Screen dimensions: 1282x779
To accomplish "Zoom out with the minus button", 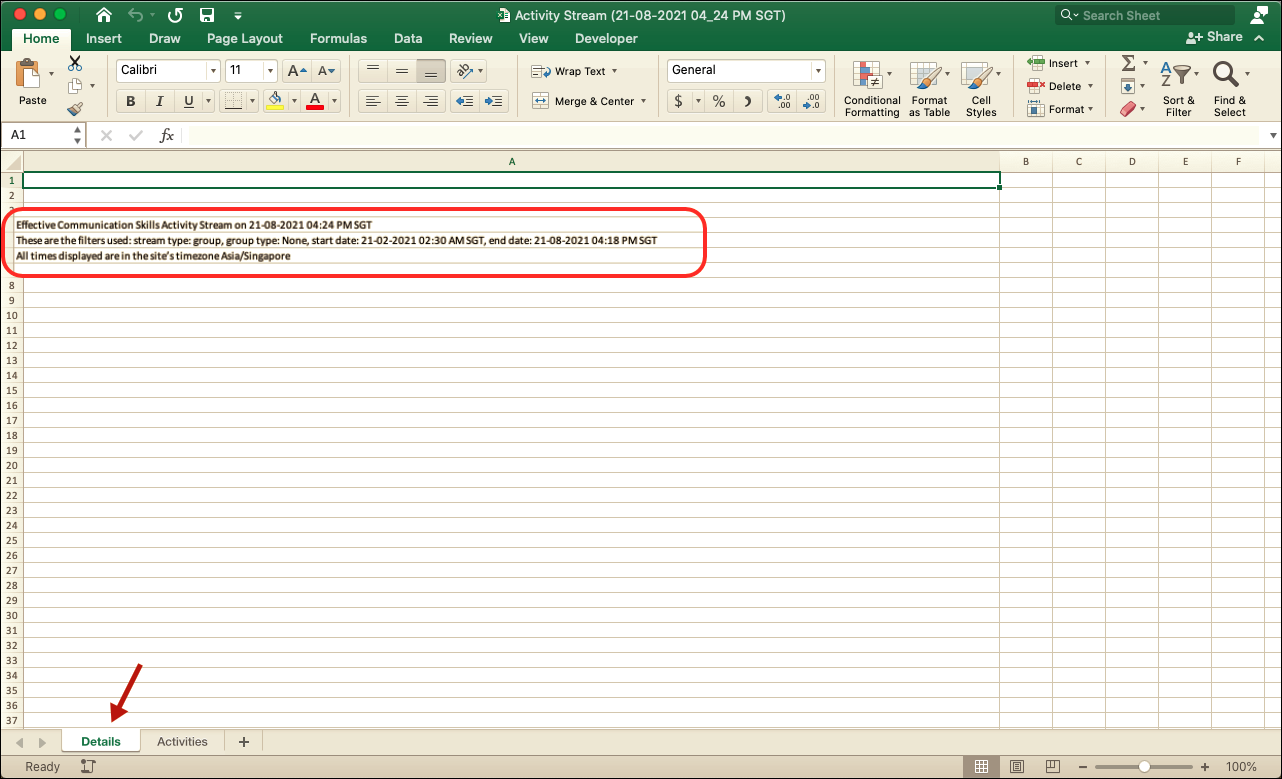I will [1081, 767].
